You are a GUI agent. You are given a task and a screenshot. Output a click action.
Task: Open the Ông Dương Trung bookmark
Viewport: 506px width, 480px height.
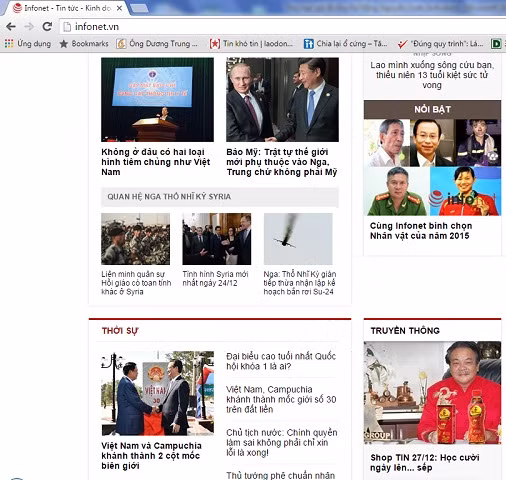(157, 44)
